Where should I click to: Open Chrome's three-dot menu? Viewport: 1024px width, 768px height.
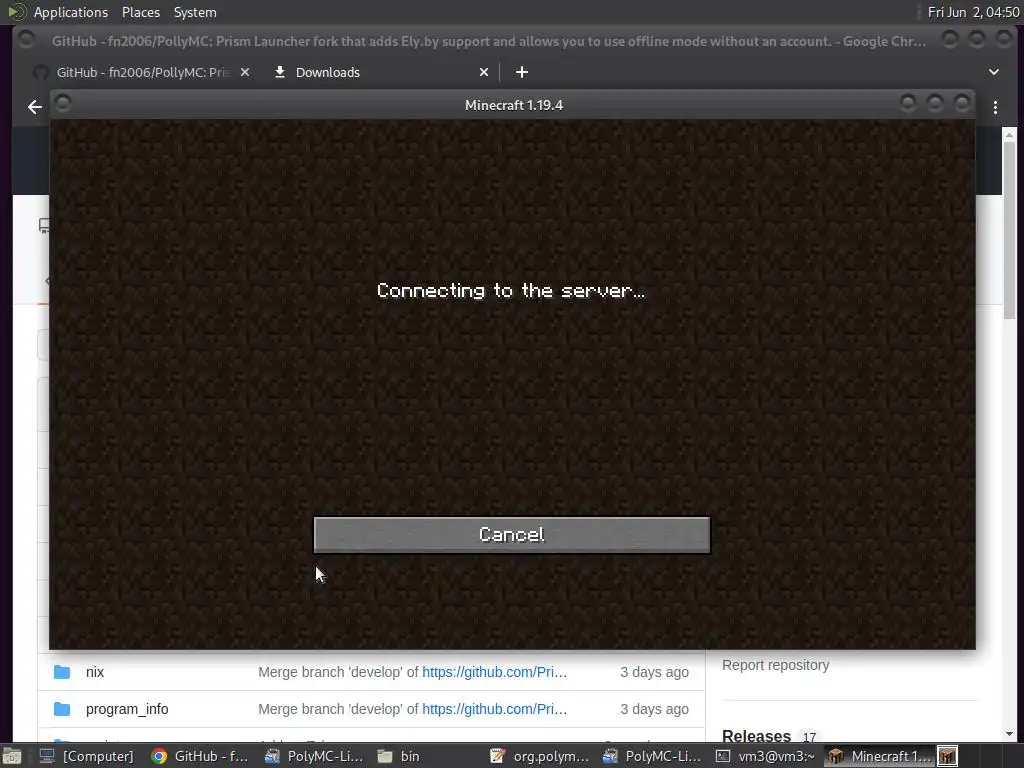(995, 108)
